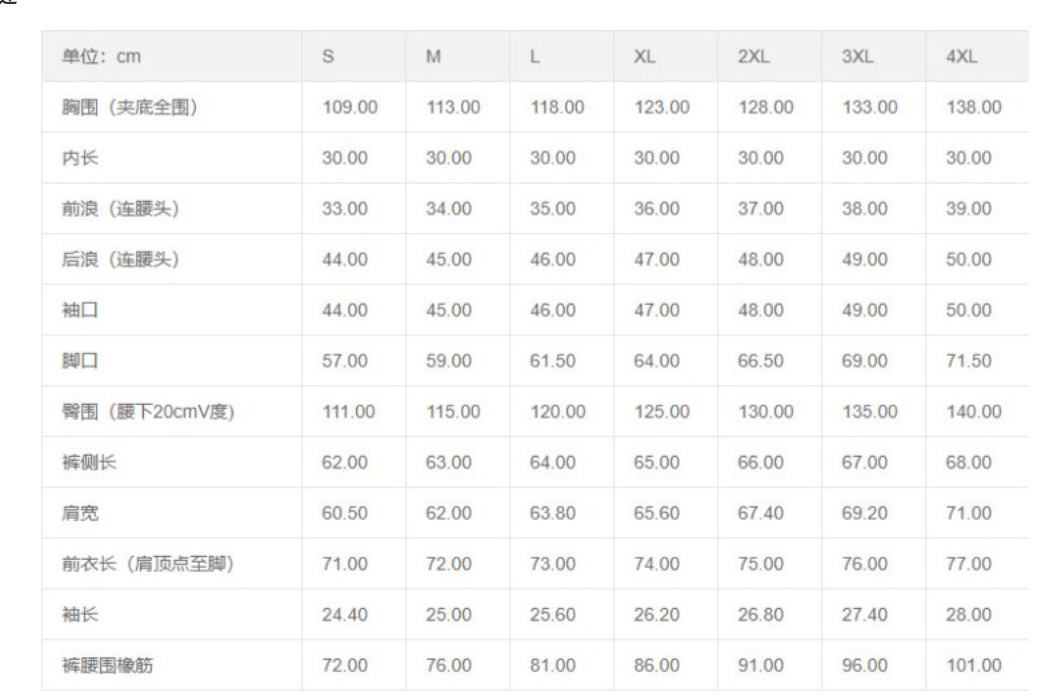Click the 肩宽 row label
Screen dimensions: 1052x698
(80, 513)
